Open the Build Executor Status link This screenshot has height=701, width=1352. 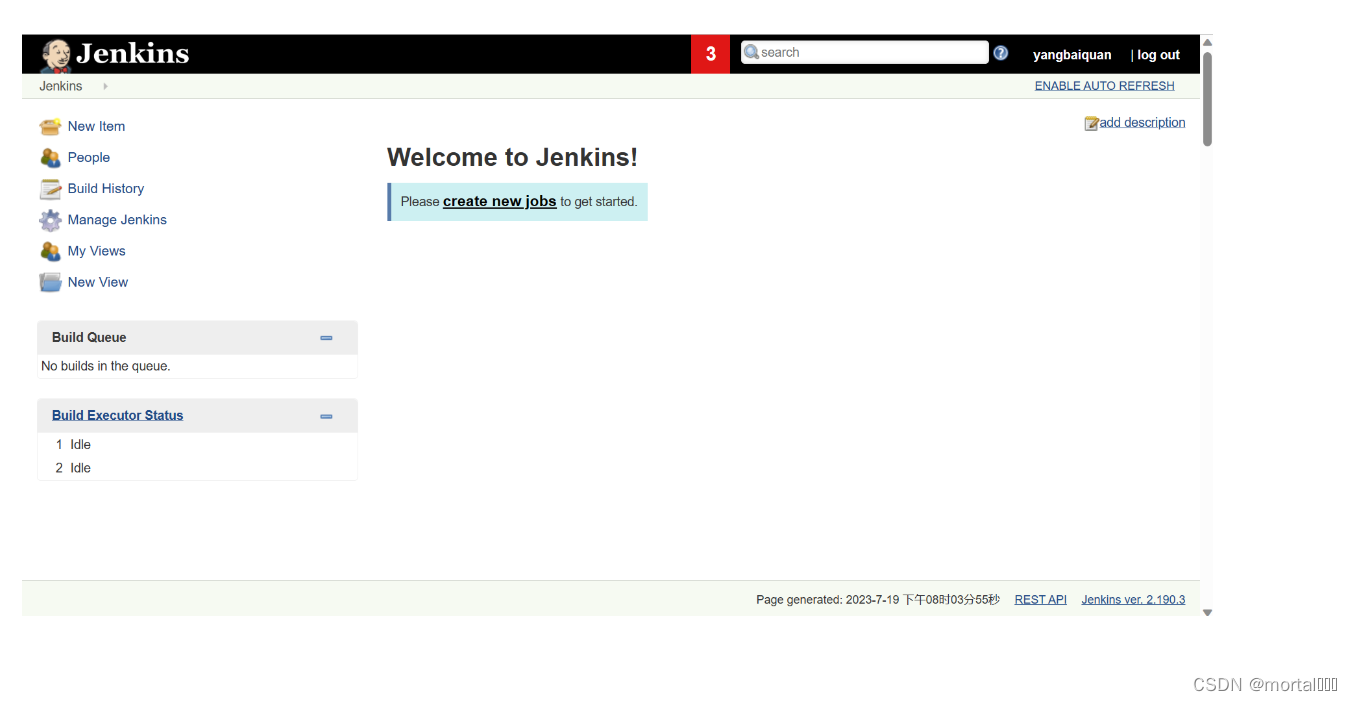[x=117, y=415]
